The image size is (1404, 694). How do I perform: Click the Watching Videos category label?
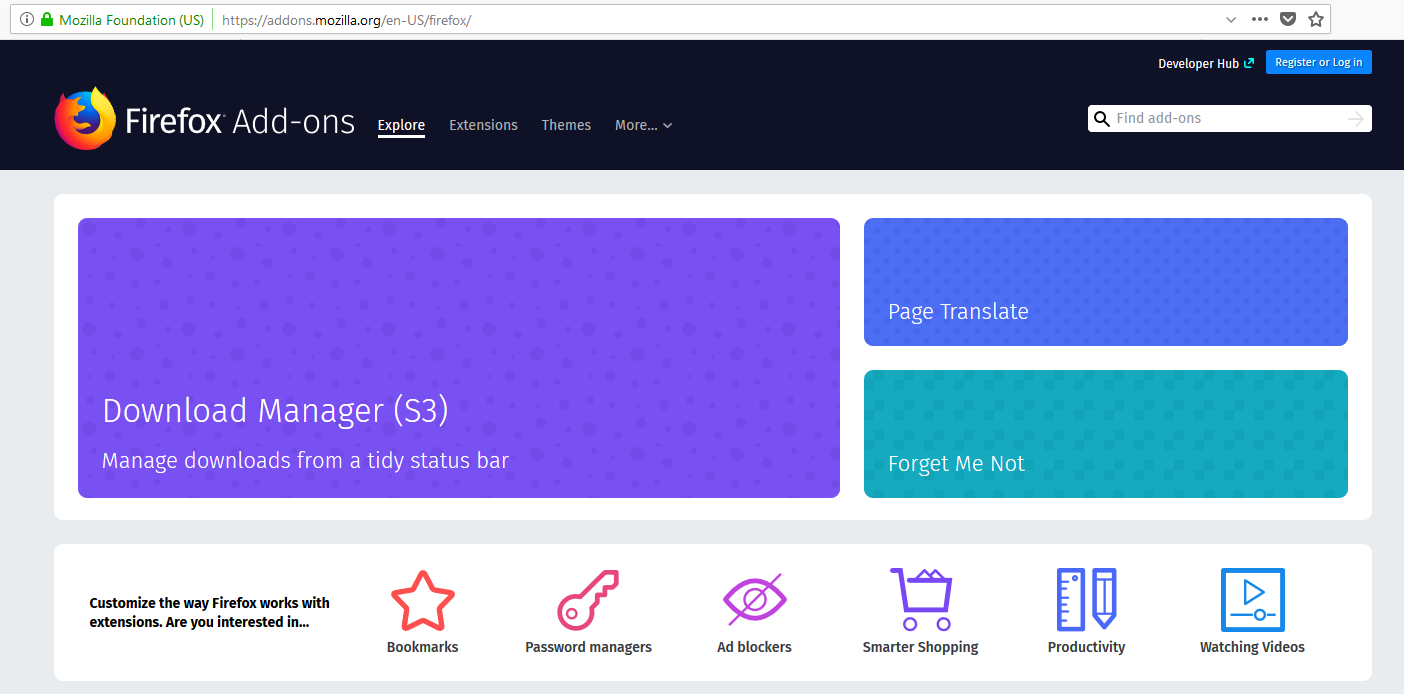[1252, 647]
